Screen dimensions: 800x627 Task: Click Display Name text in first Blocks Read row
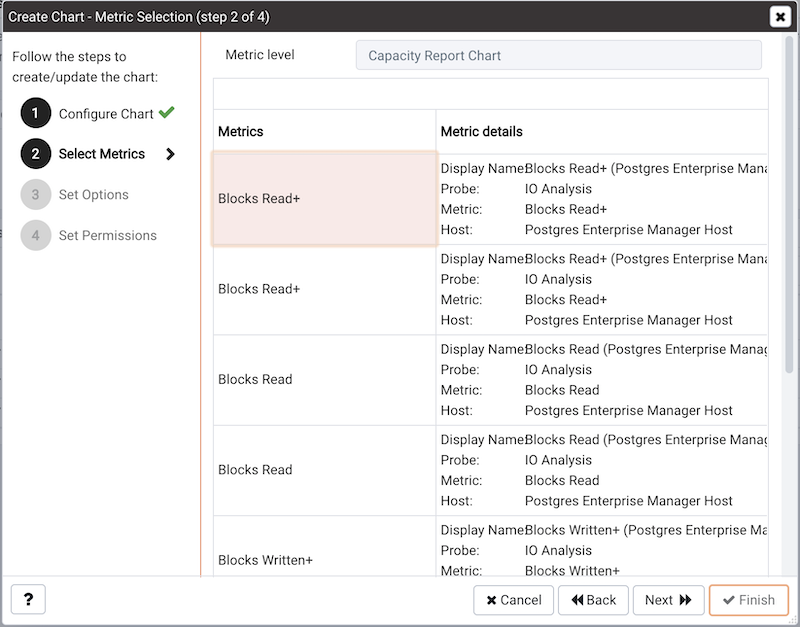604,349
